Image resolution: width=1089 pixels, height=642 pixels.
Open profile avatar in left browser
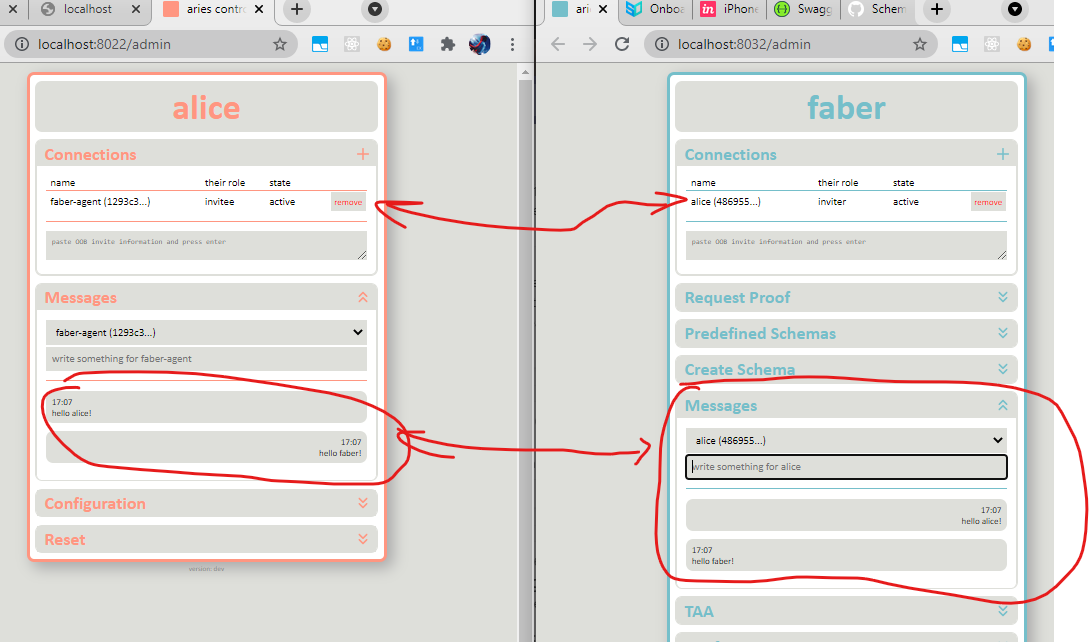coord(480,44)
